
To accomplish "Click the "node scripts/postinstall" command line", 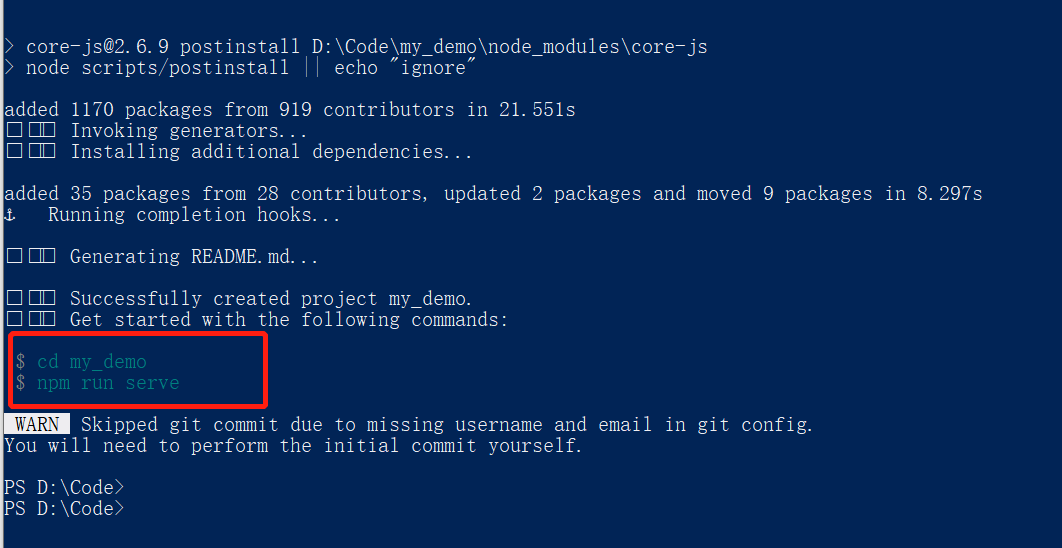I will 157,68.
